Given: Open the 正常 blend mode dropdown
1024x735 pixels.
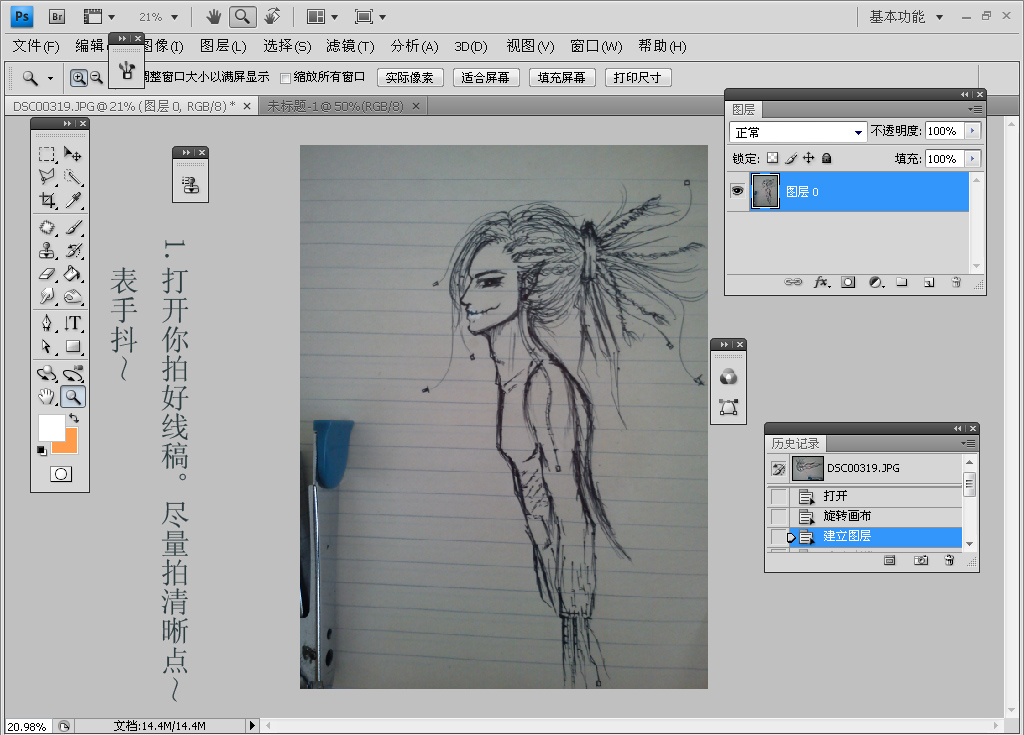Looking at the screenshot, I should pyautogui.click(x=798, y=132).
